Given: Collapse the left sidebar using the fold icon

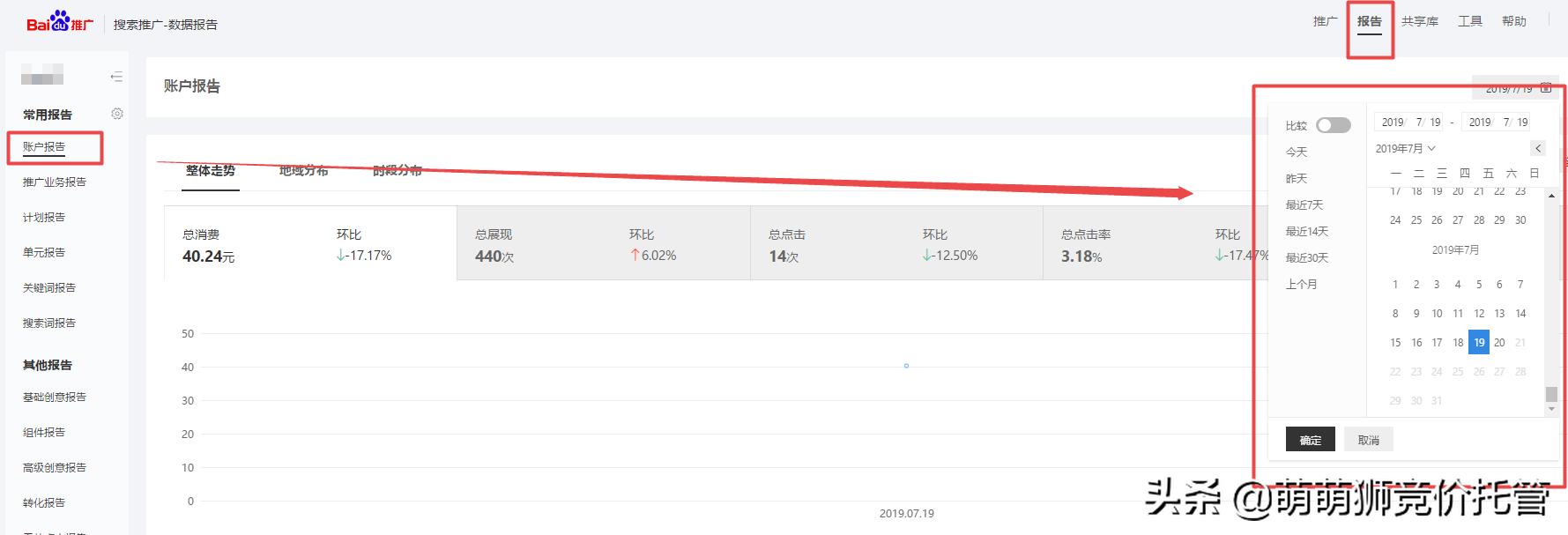Looking at the screenshot, I should 116,78.
